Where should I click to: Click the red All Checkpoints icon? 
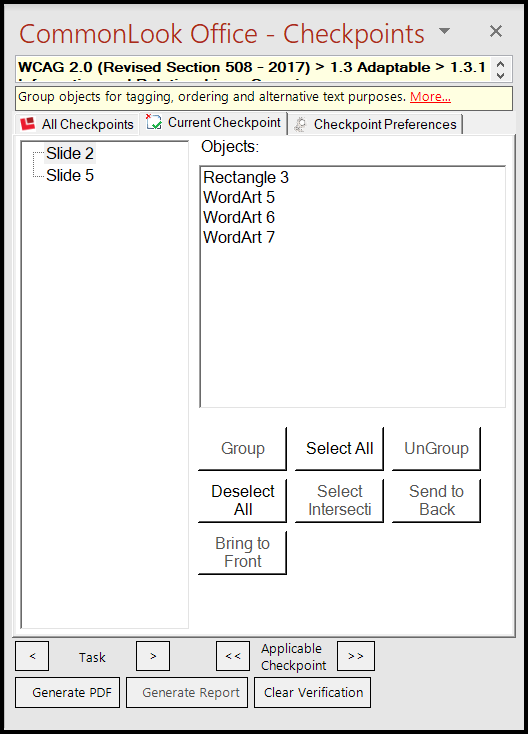click(28, 124)
